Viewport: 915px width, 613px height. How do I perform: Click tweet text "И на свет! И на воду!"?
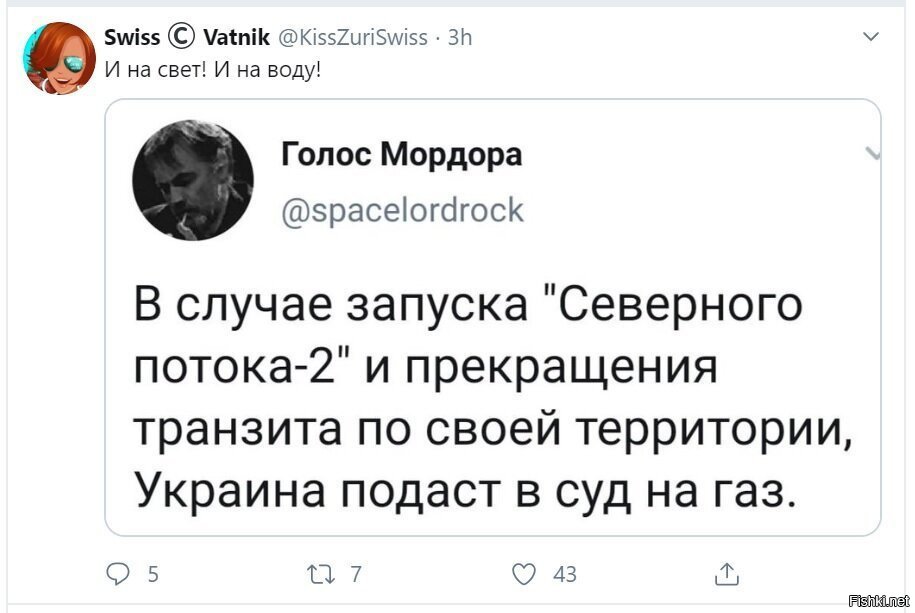point(213,70)
